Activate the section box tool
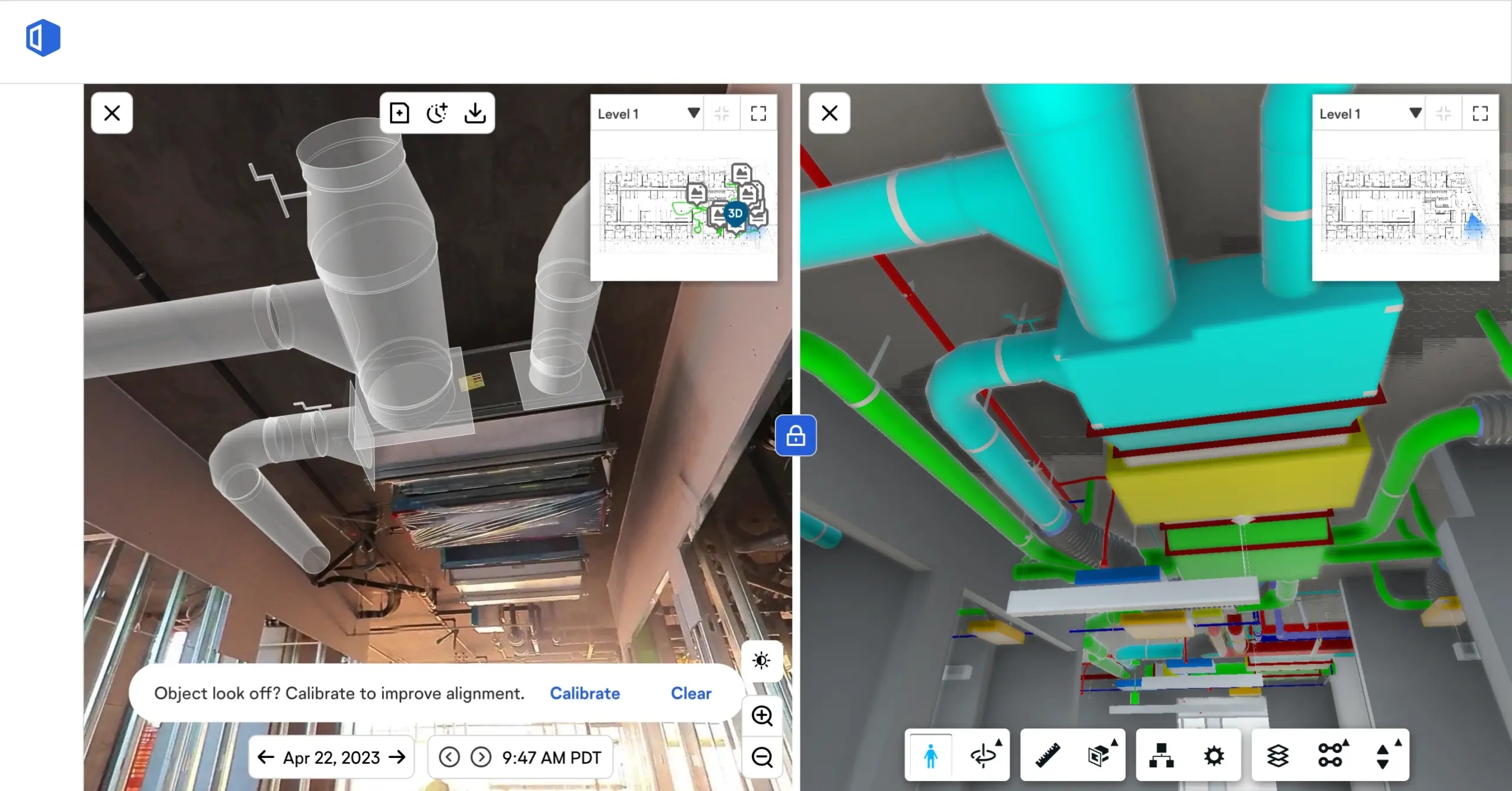Image resolution: width=1512 pixels, height=791 pixels. [1099, 756]
